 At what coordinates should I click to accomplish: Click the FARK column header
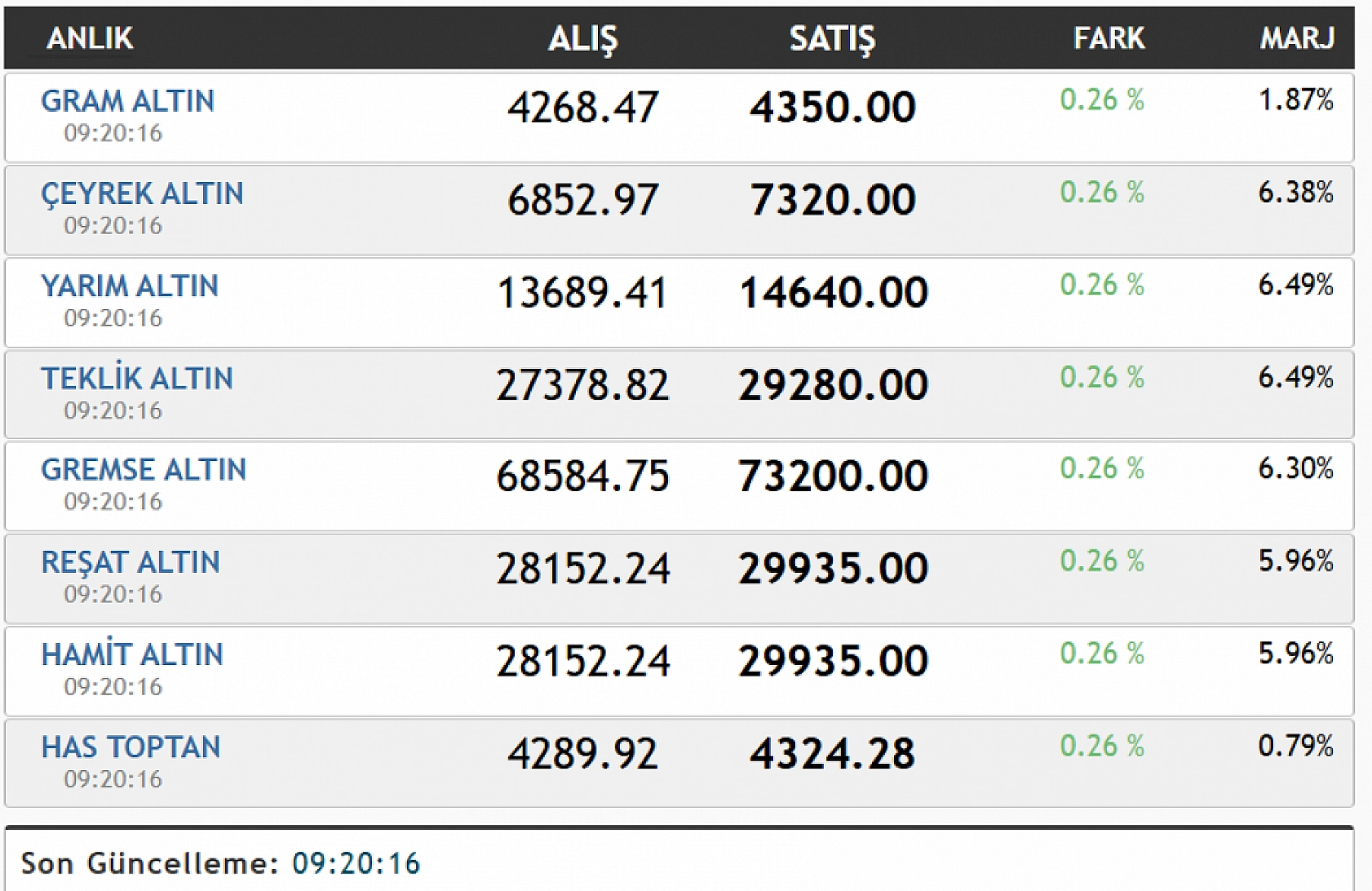[x=1109, y=38]
